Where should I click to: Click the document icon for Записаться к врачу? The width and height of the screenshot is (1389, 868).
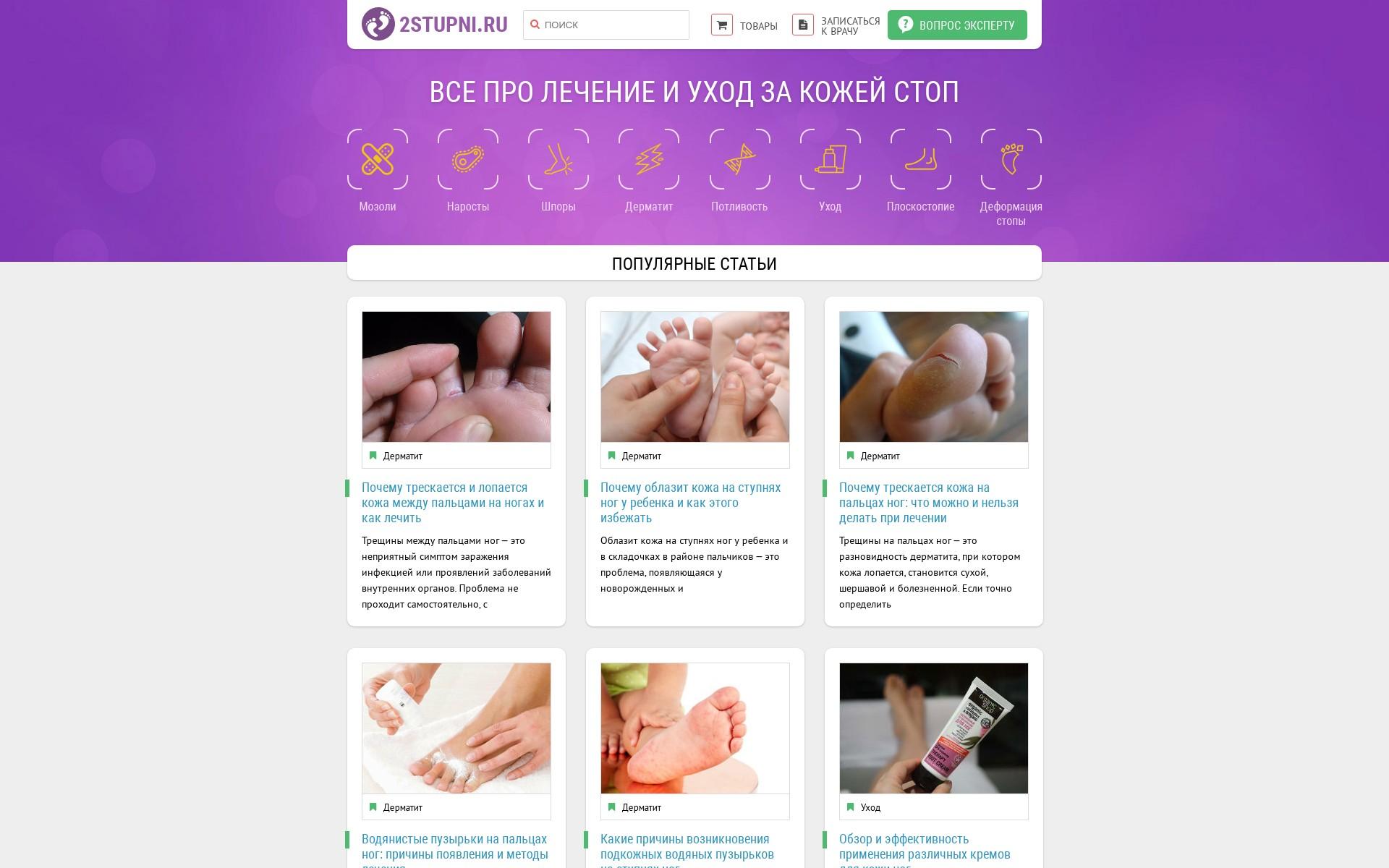802,25
